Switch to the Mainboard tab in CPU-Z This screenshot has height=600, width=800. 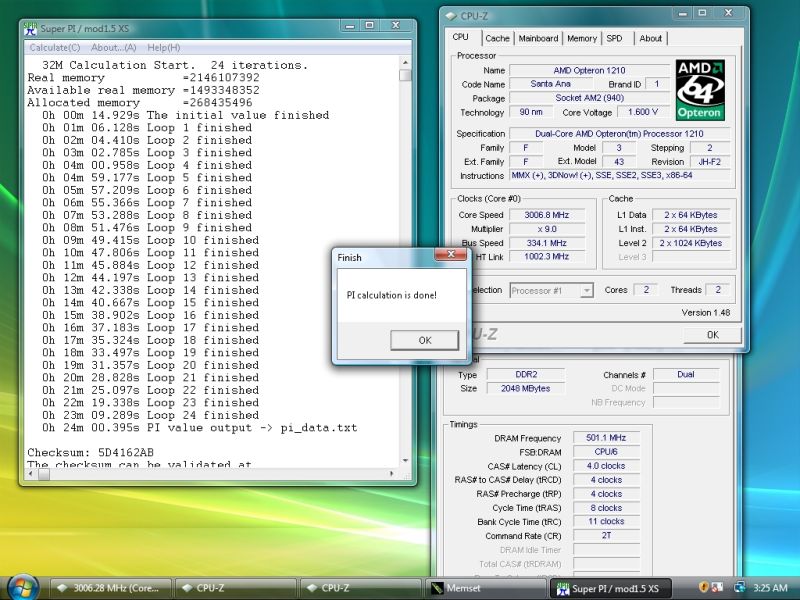[538, 38]
